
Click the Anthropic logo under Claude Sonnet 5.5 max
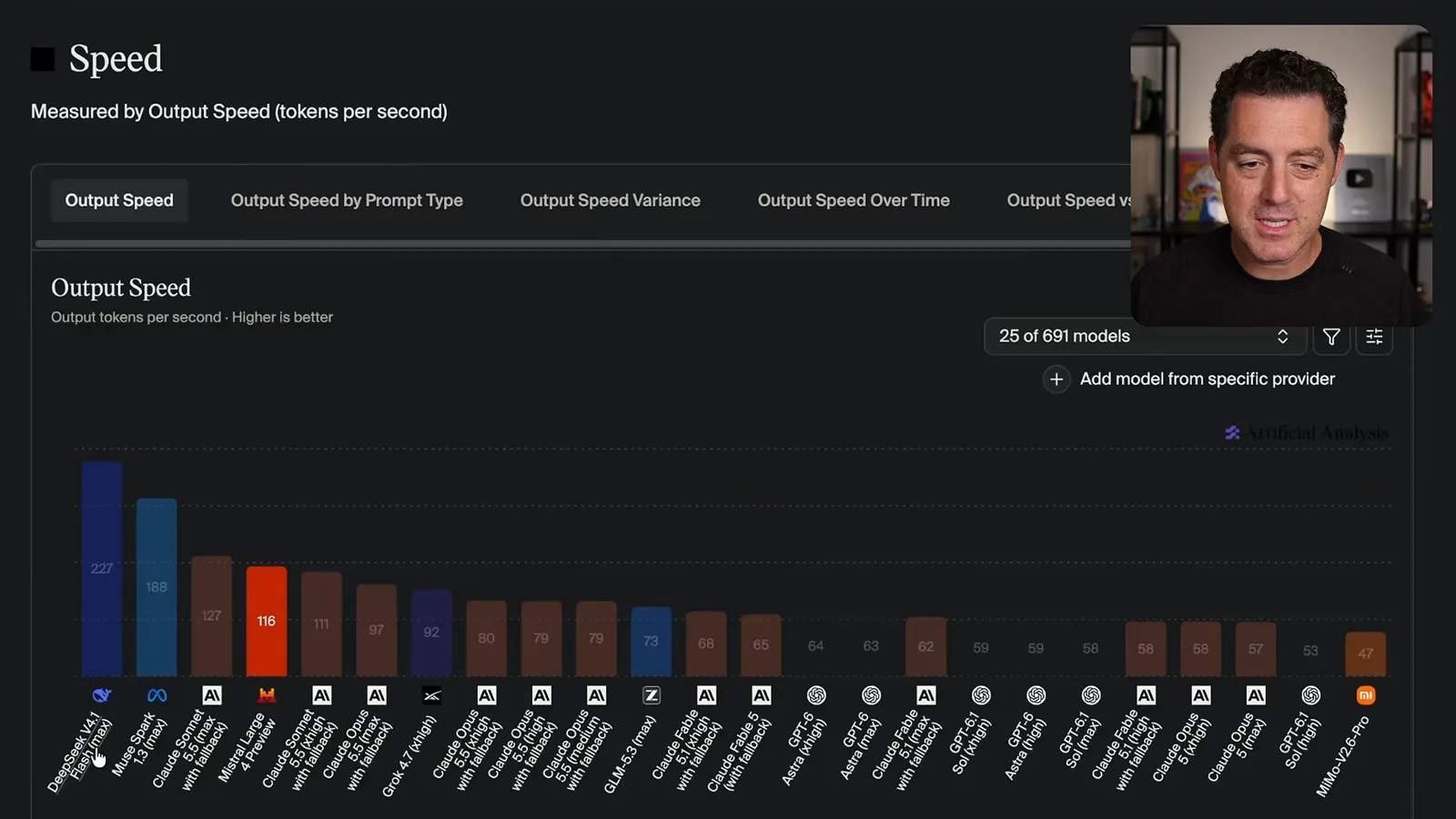[212, 695]
